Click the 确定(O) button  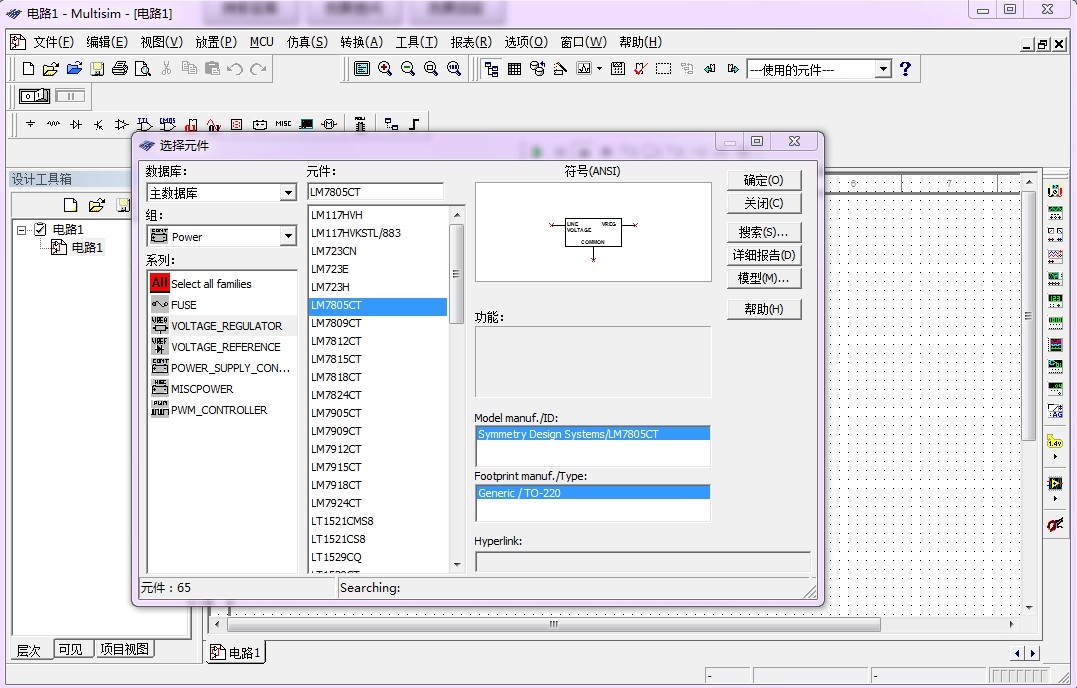[x=764, y=181]
